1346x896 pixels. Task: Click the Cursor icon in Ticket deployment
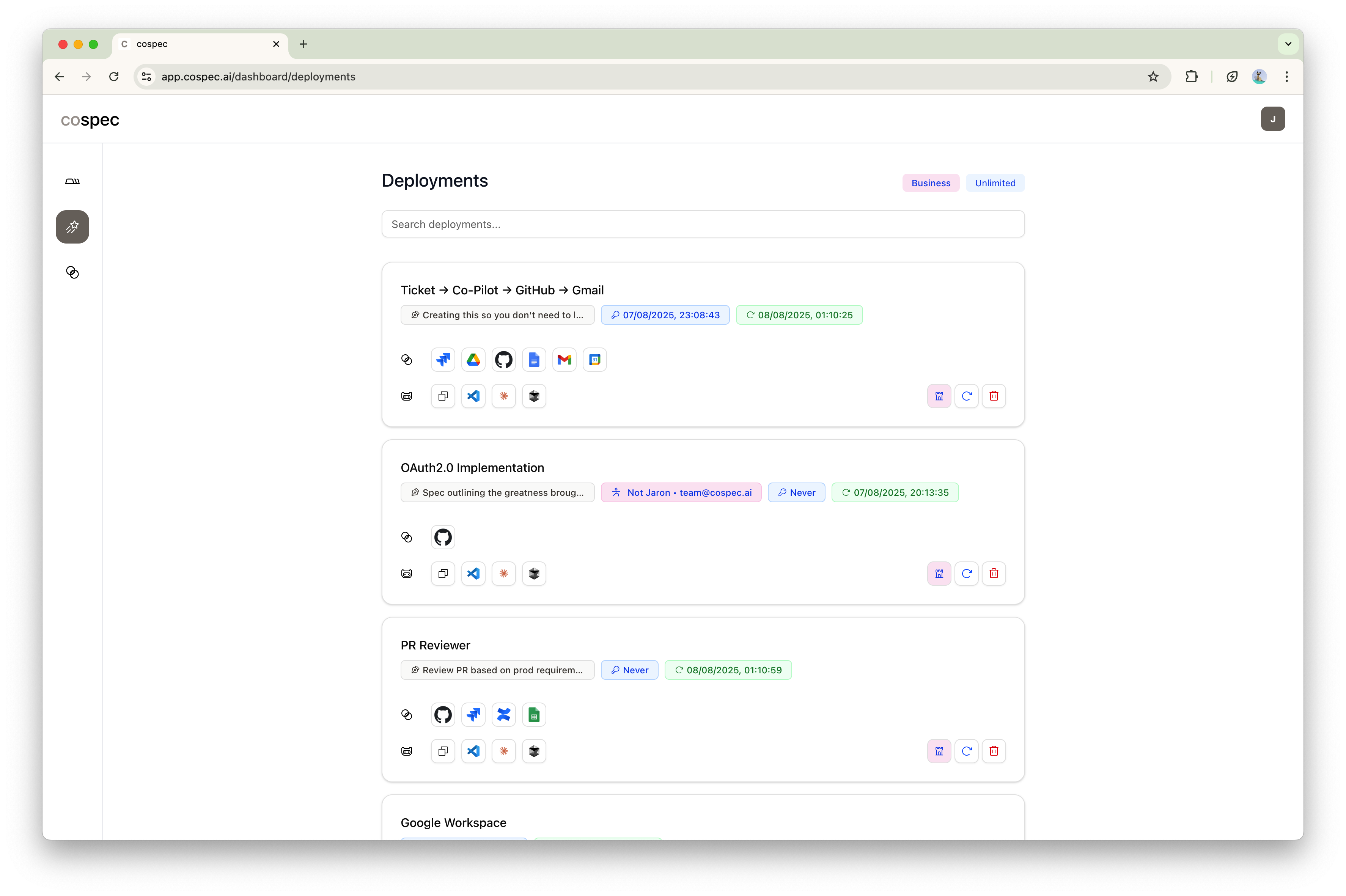pyautogui.click(x=534, y=396)
